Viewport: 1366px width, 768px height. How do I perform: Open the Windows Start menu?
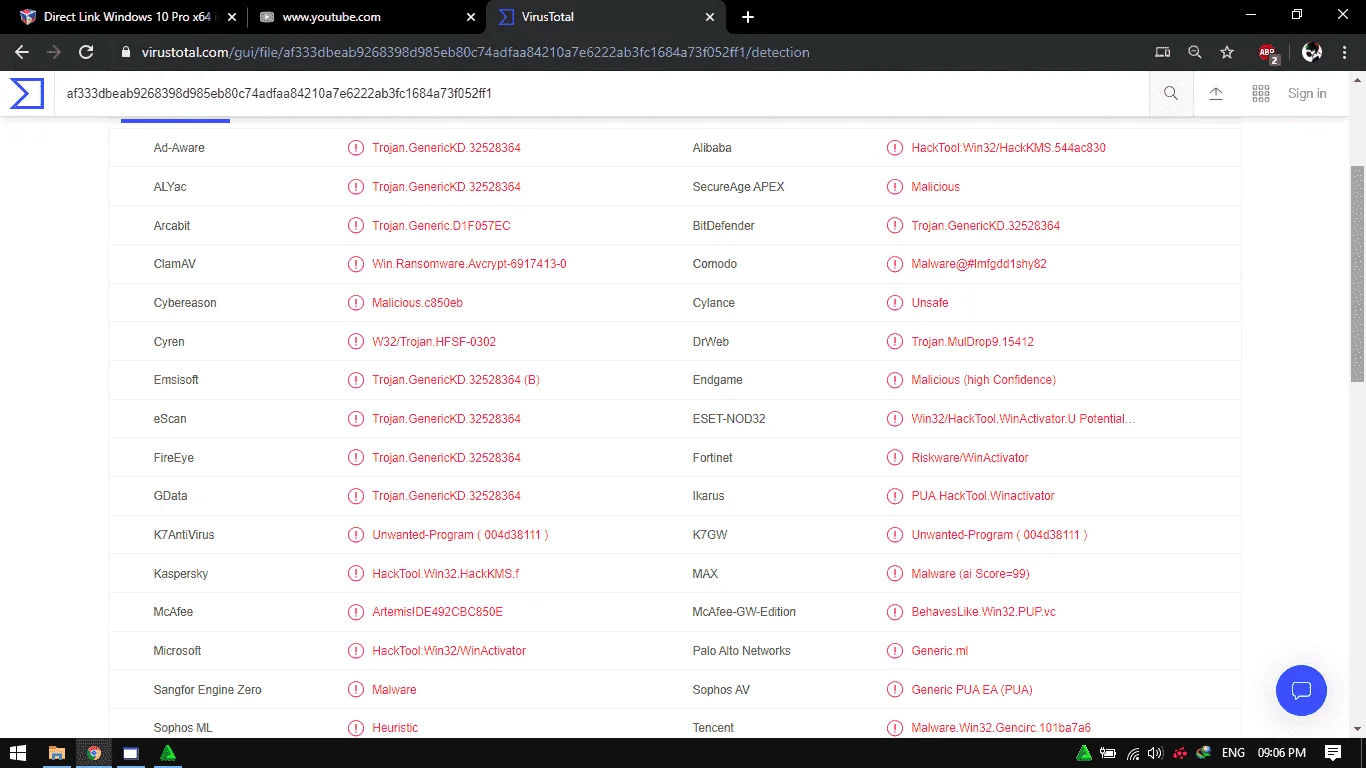18,753
